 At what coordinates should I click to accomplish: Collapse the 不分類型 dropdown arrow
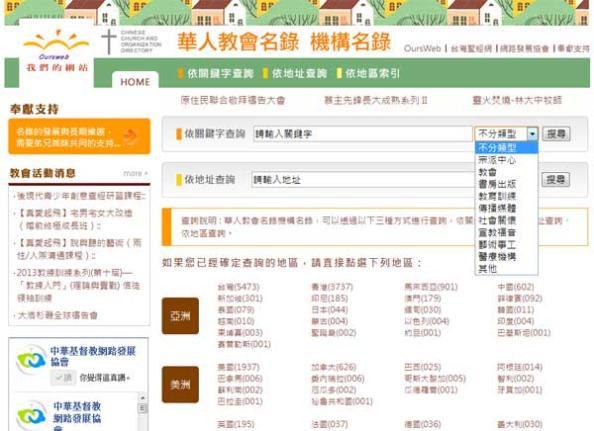point(533,134)
